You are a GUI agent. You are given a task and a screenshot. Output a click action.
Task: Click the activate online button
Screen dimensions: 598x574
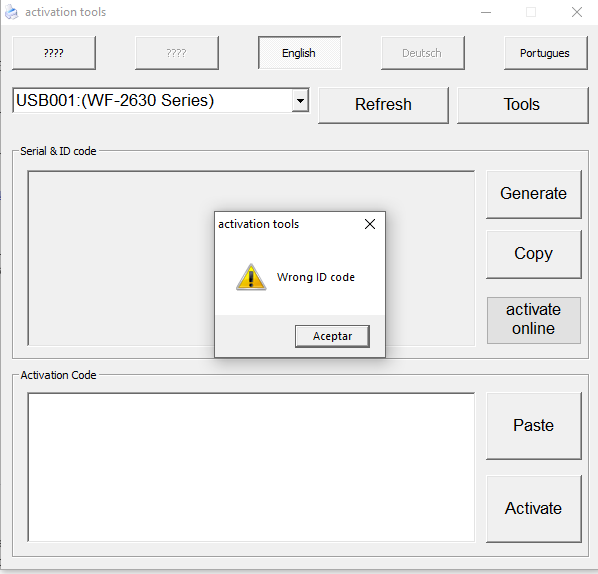(534, 320)
